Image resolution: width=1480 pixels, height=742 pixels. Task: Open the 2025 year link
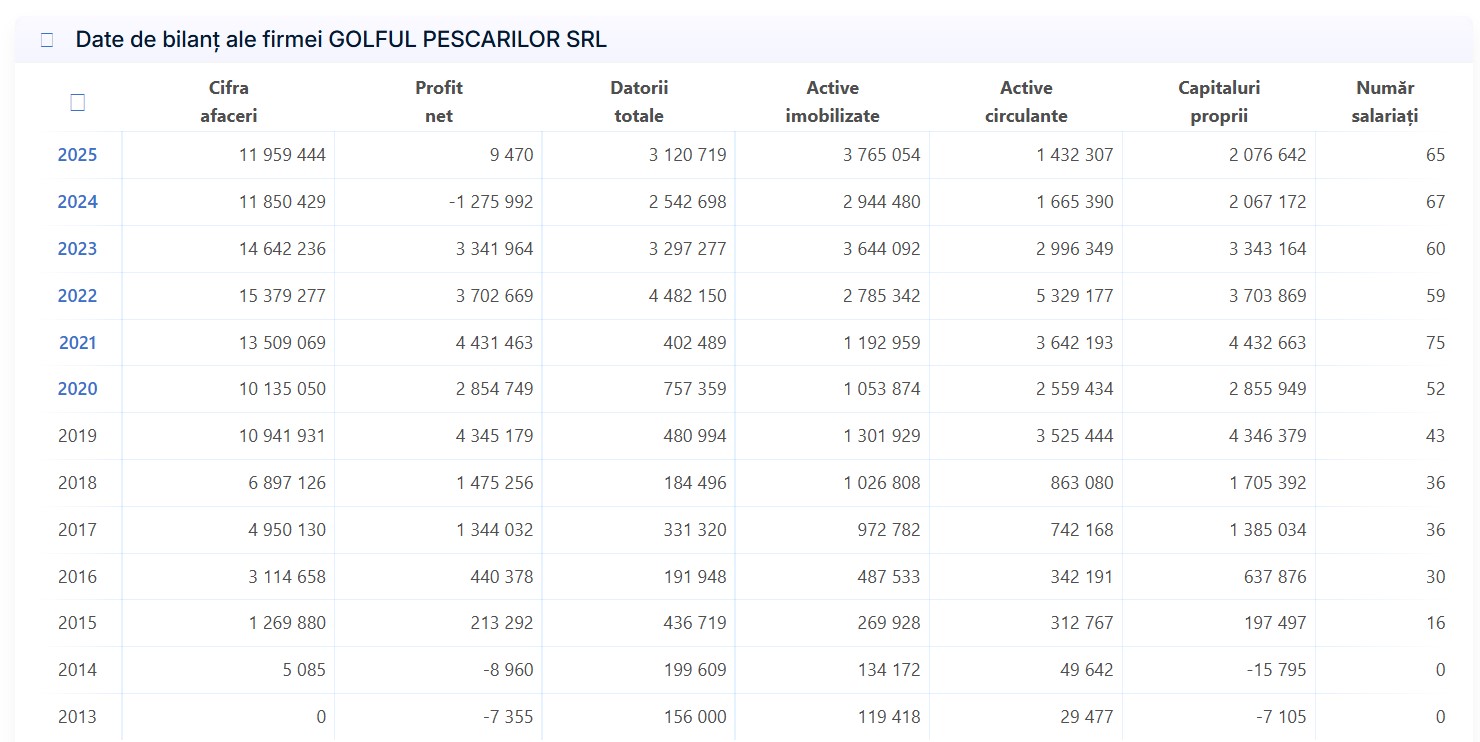coord(77,155)
